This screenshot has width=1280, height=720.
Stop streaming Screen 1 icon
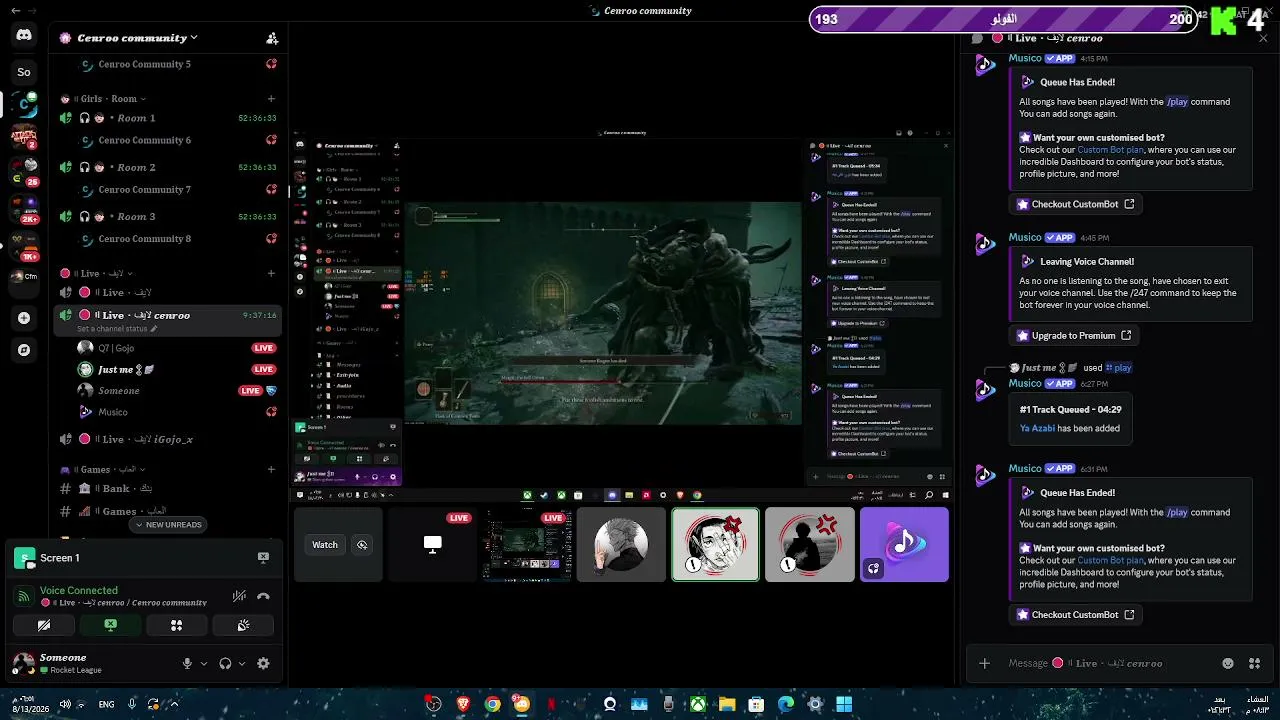(263, 557)
